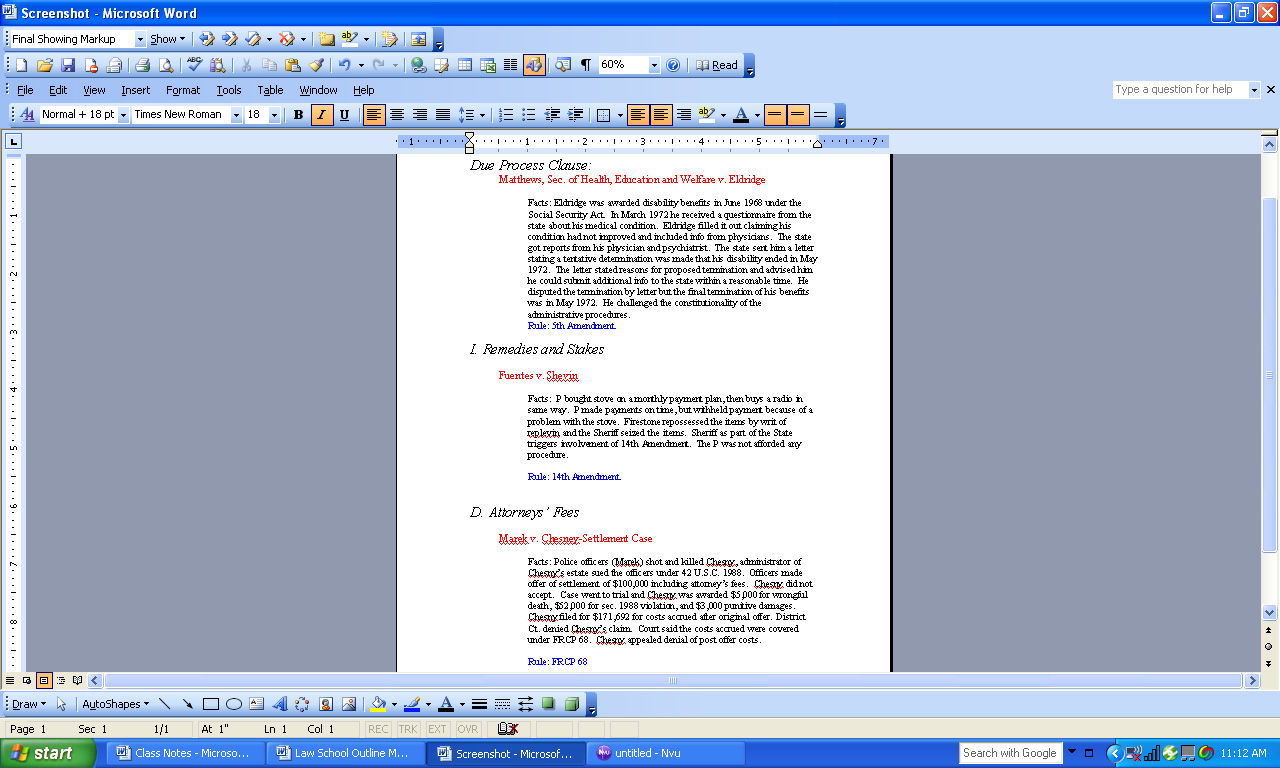Select the Oval drawing tool

pyautogui.click(x=233, y=704)
